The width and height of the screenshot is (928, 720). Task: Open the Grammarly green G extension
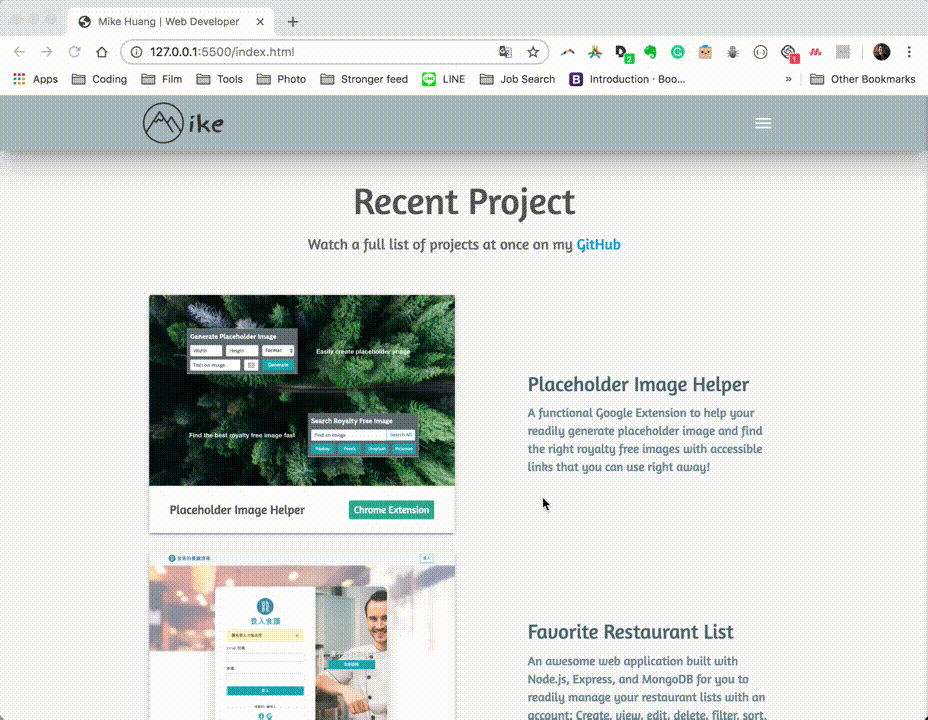click(x=678, y=52)
